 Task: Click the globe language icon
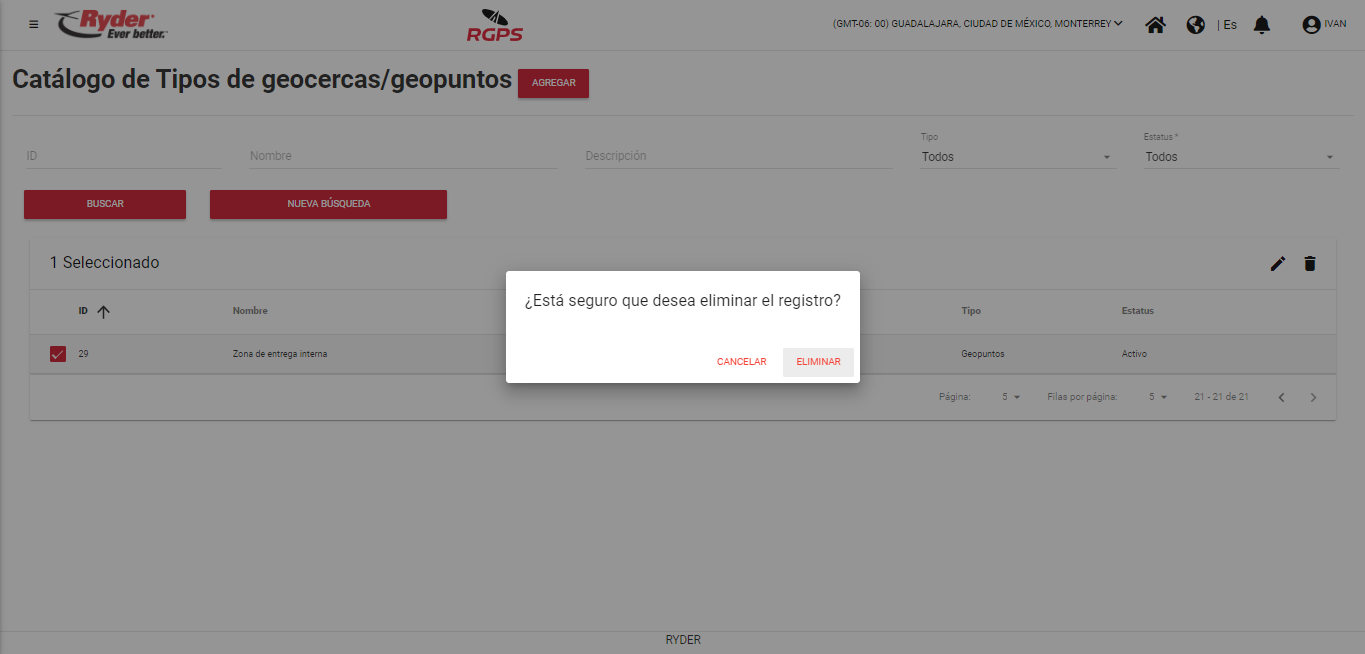pos(1195,25)
